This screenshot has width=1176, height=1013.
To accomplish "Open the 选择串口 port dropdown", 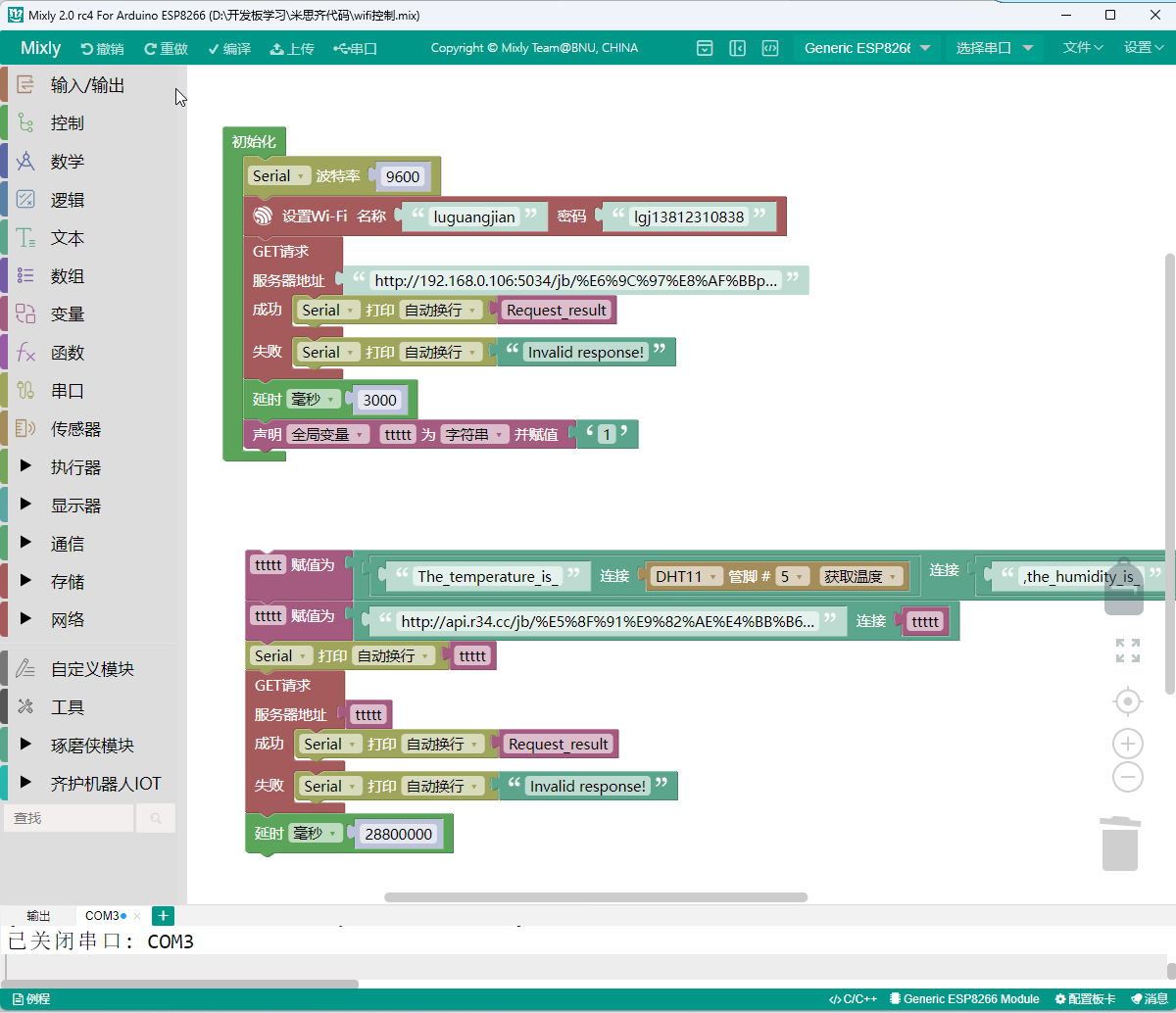I will point(994,48).
